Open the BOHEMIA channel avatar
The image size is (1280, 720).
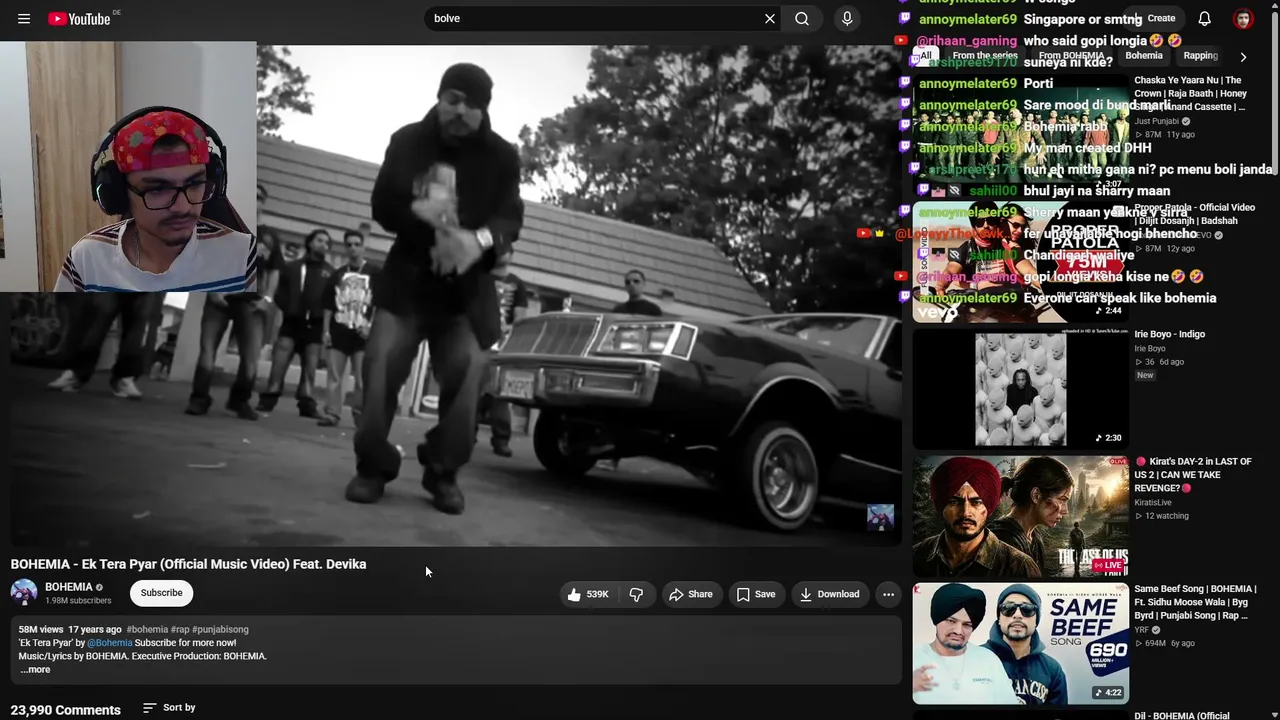click(24, 593)
